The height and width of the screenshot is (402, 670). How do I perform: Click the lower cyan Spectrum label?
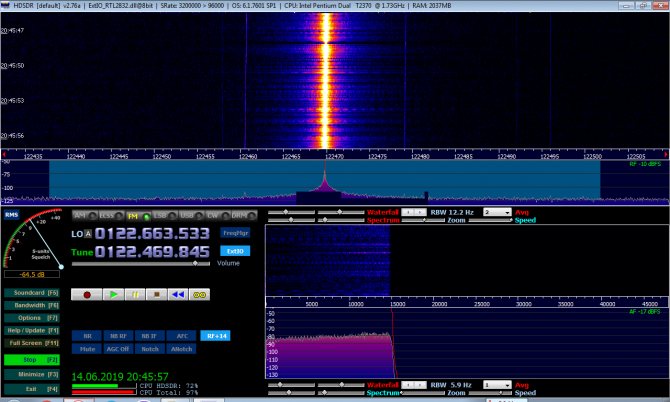point(383,393)
